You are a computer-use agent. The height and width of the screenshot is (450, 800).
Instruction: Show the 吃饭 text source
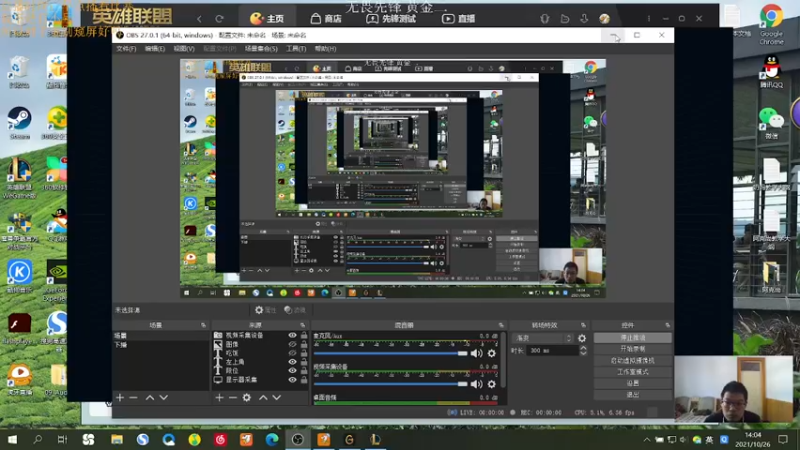pos(292,353)
